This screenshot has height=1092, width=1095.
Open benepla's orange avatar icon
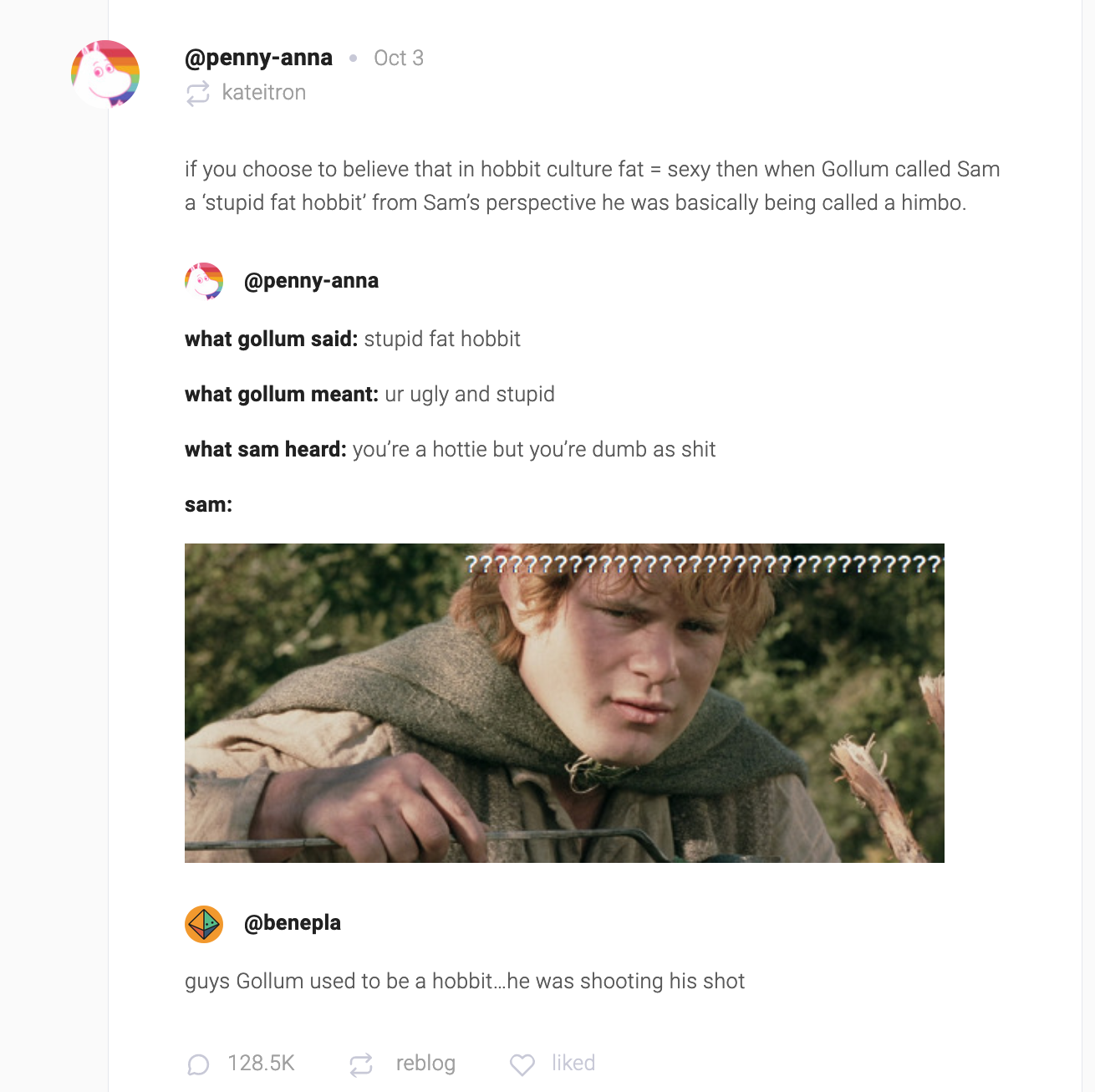pos(204,924)
